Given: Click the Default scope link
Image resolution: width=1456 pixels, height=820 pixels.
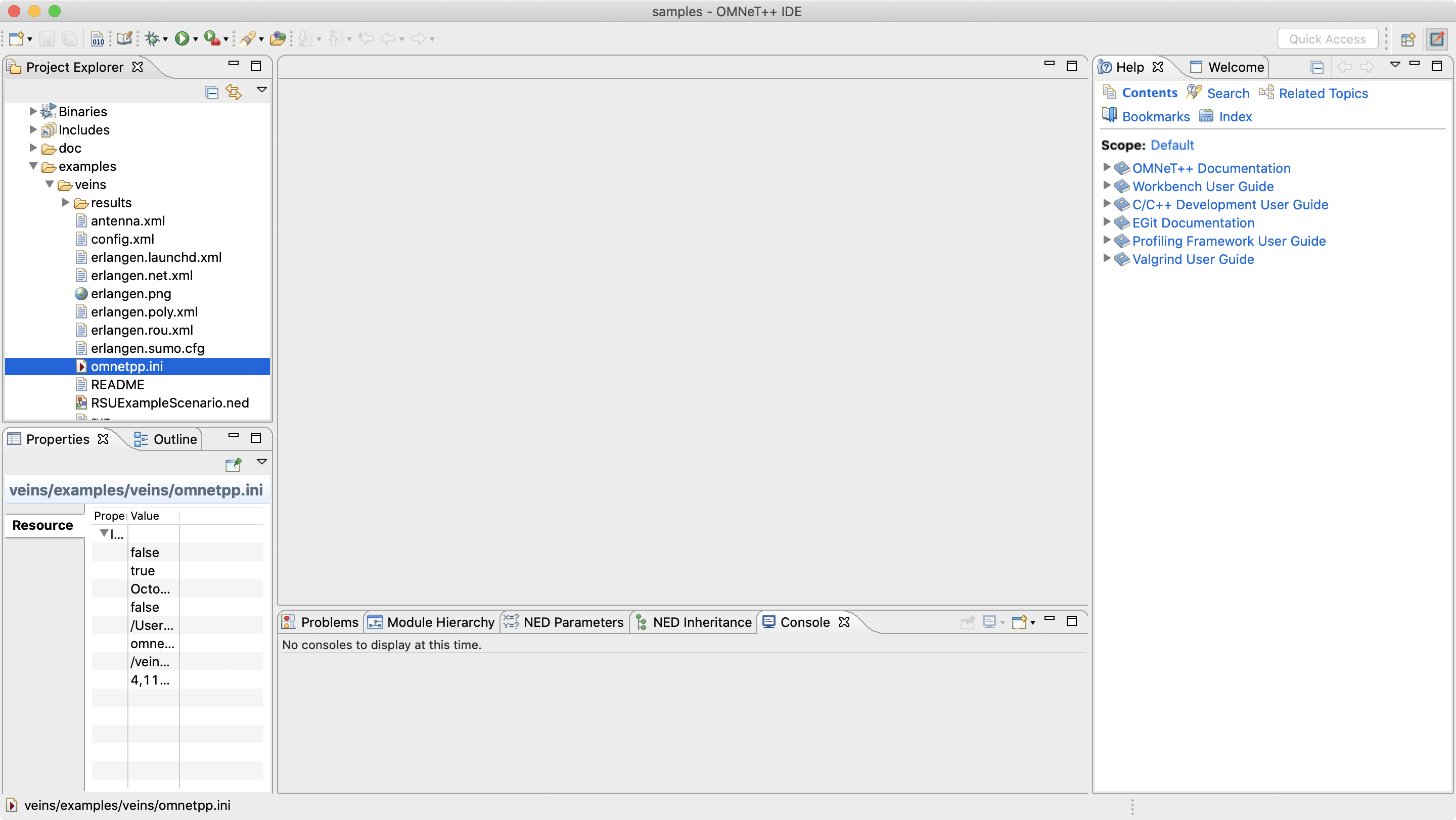Looking at the screenshot, I should [x=1172, y=145].
